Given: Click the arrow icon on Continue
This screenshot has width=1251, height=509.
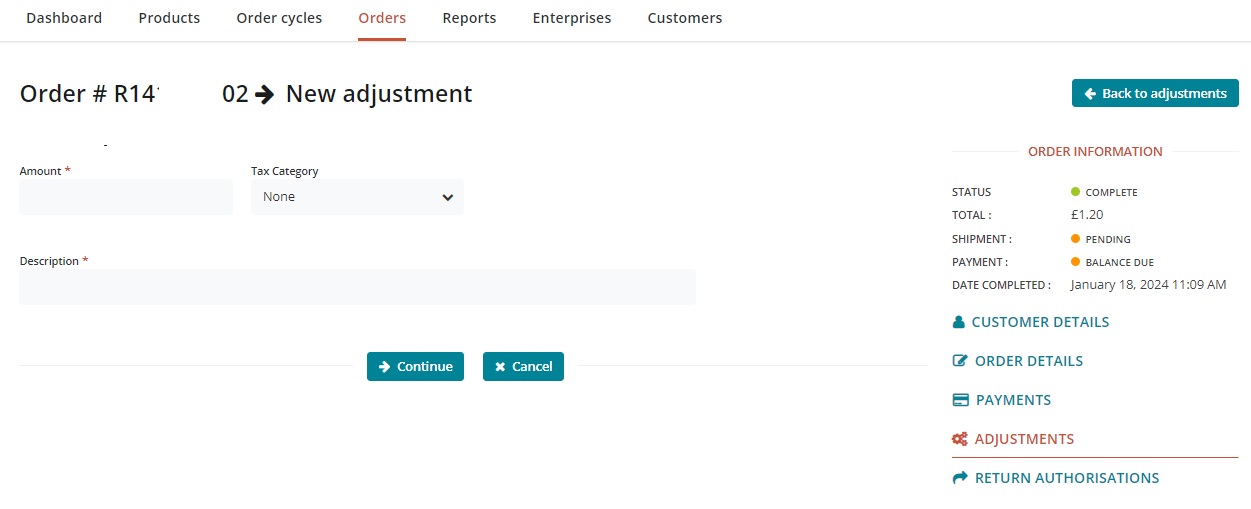Looking at the screenshot, I should pos(384,366).
